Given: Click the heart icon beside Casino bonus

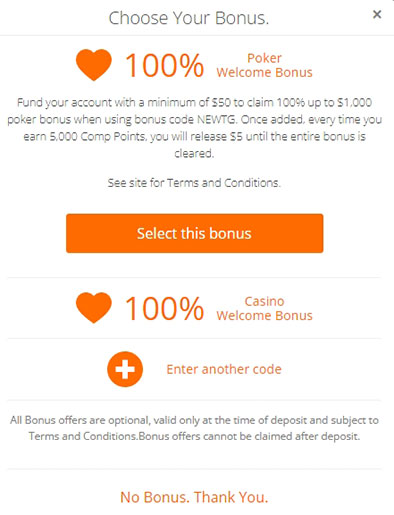Looking at the screenshot, I should click(94, 308).
